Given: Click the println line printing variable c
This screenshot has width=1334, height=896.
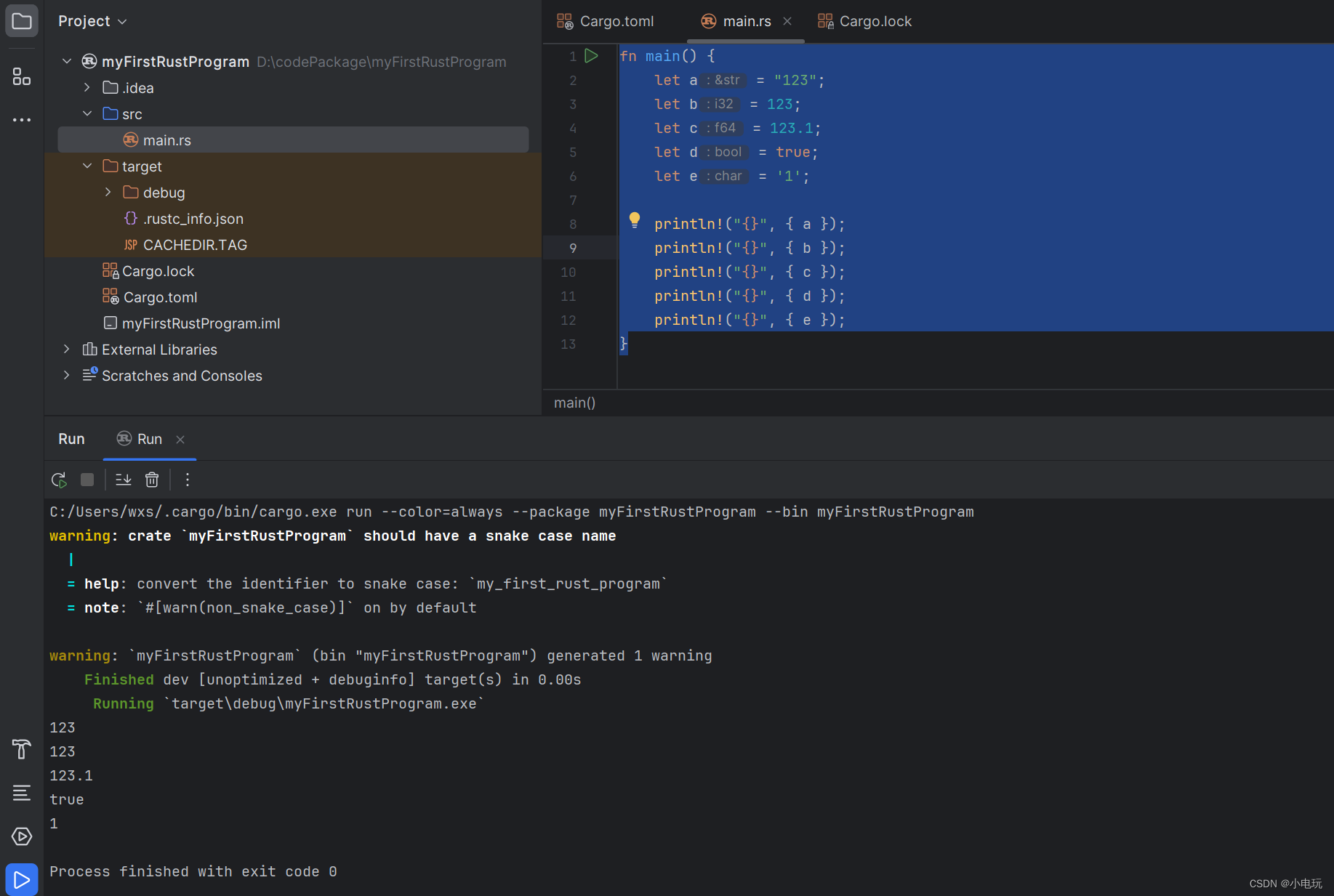Looking at the screenshot, I should point(749,272).
